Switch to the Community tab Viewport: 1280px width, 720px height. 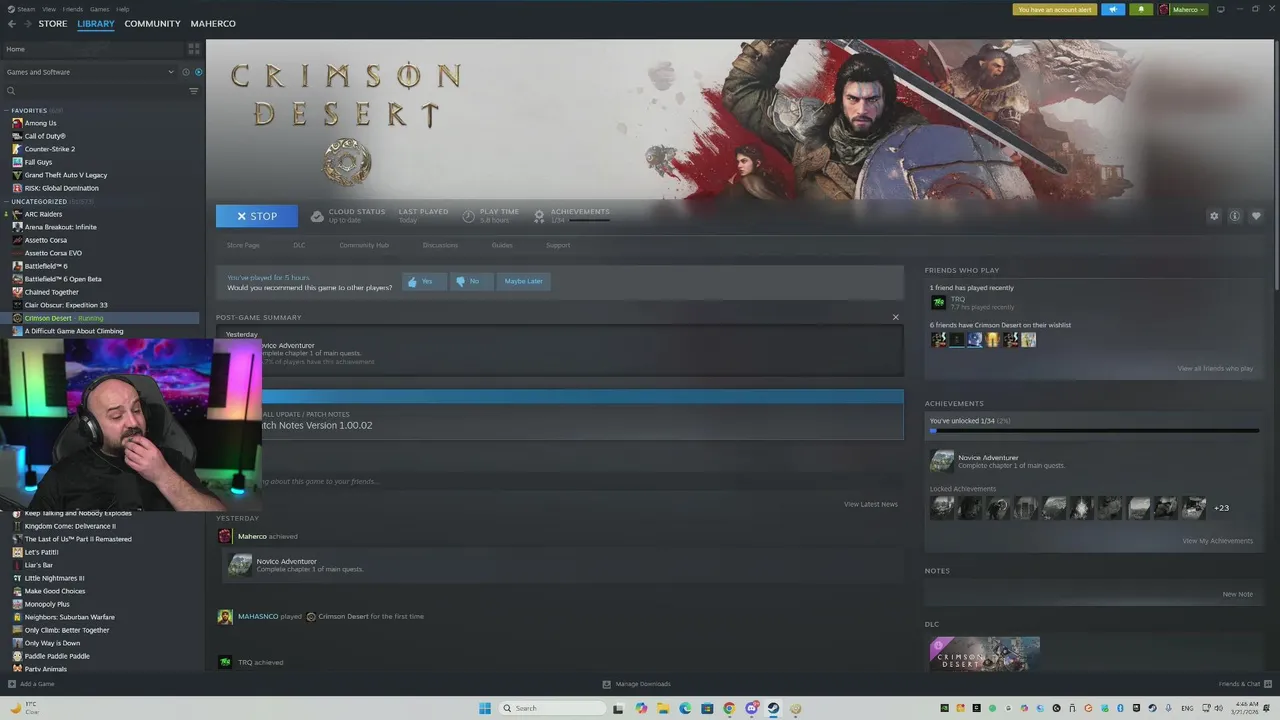[x=152, y=24]
